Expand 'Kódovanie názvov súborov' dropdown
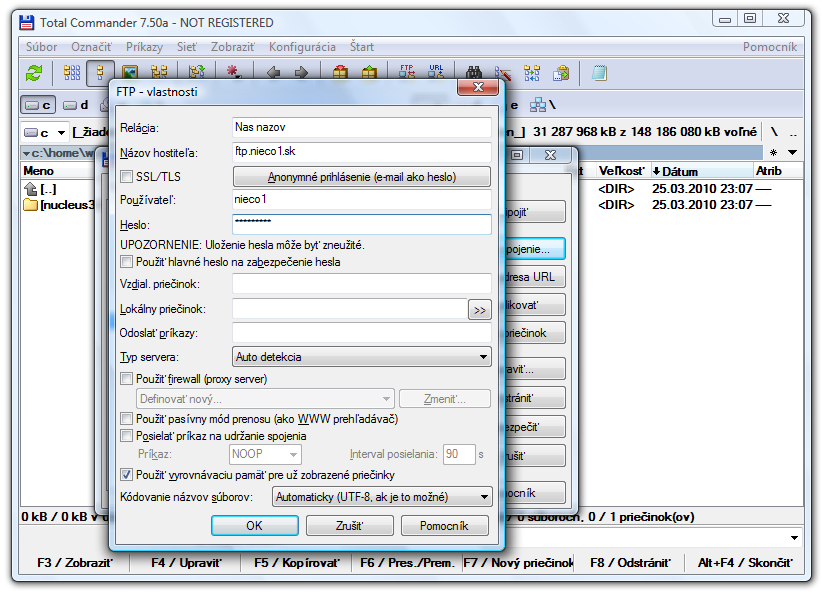Image resolution: width=822 pixels, height=595 pixels. pos(382,496)
